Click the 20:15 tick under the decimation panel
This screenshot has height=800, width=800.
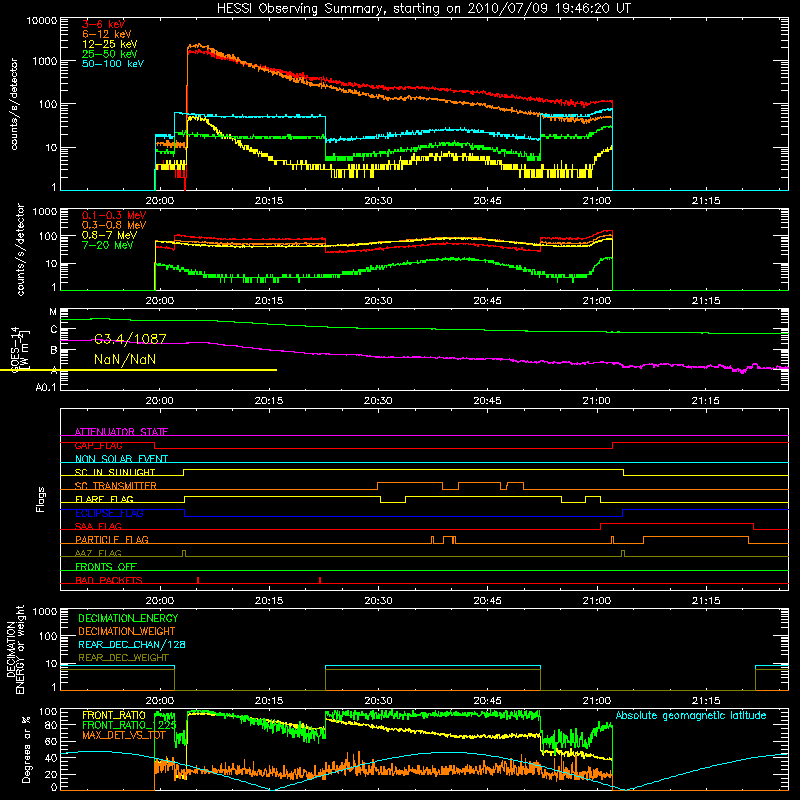[269, 701]
